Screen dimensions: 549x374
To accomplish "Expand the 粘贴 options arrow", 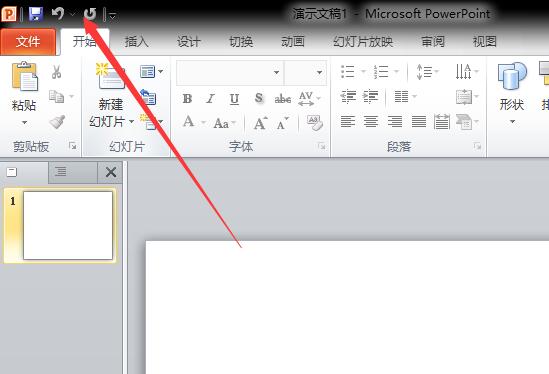I will [24, 123].
